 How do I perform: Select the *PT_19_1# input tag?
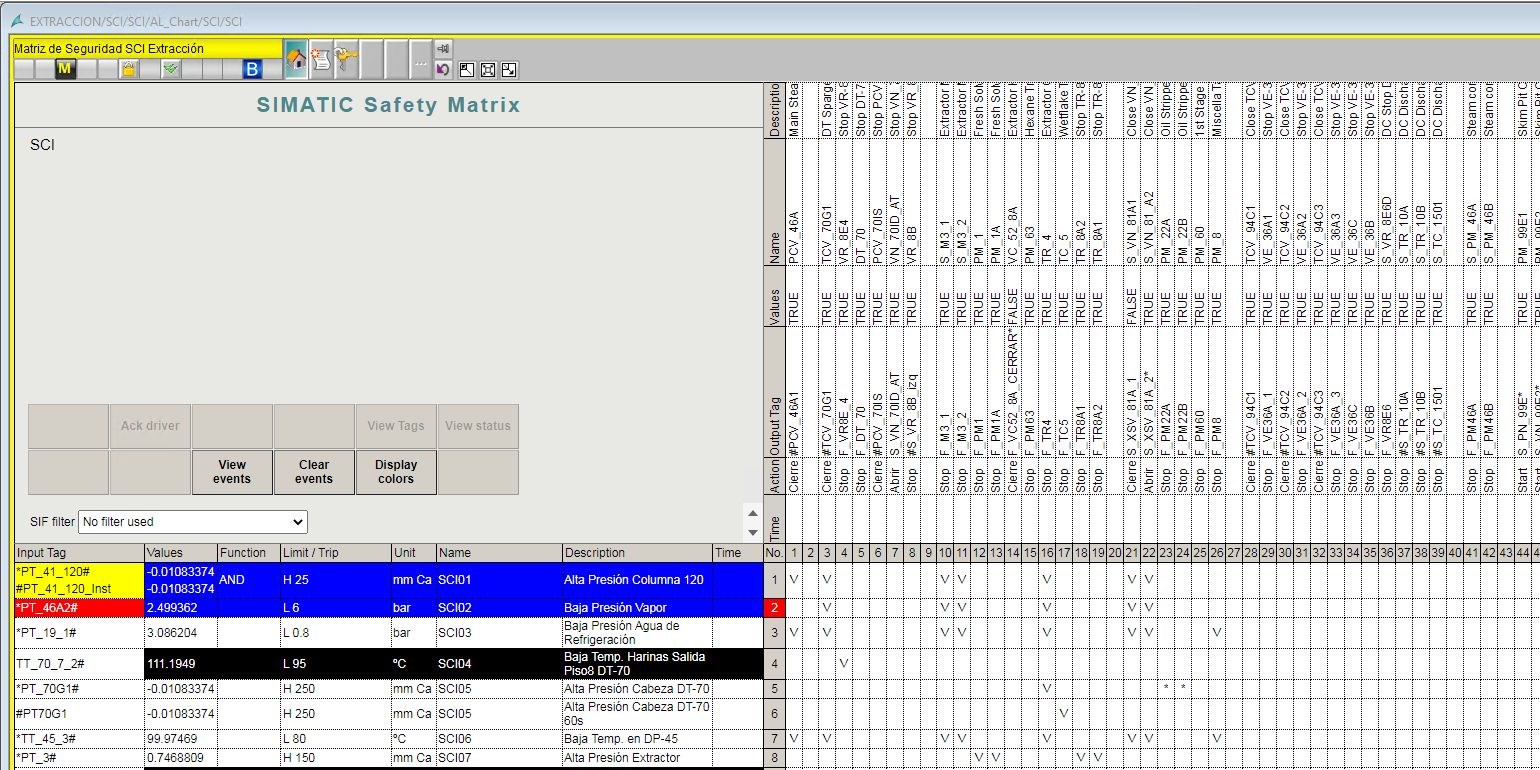pyautogui.click(x=79, y=633)
